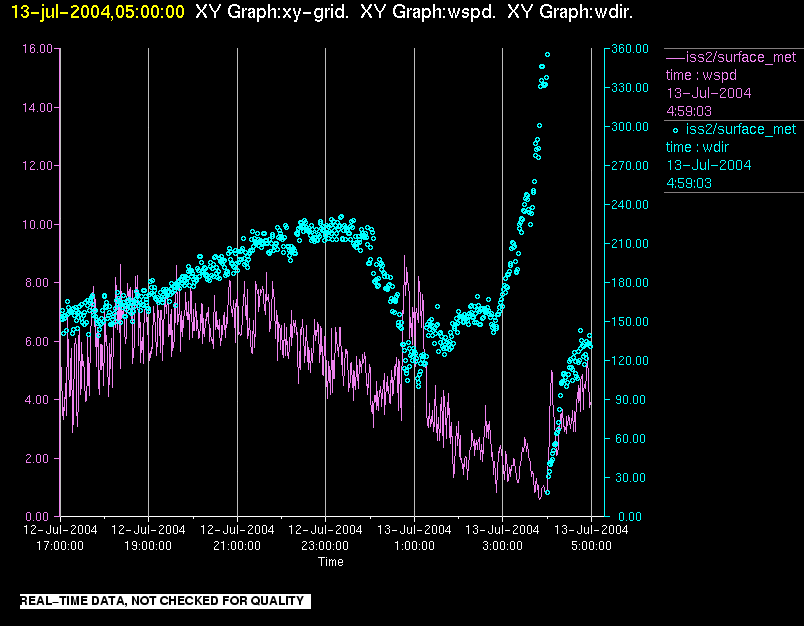Screen dimensions: 804x626
Task: Click the 240.00 wind direction axis label
Action: 630,205
